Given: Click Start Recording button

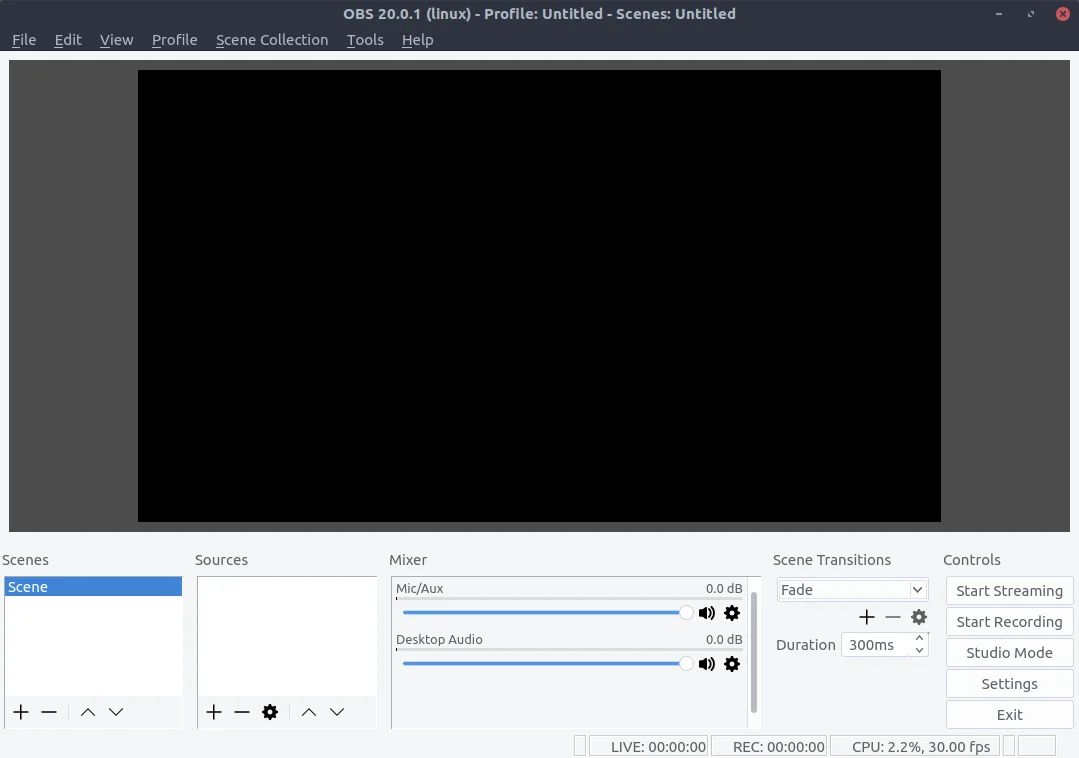Looking at the screenshot, I should coord(1009,622).
